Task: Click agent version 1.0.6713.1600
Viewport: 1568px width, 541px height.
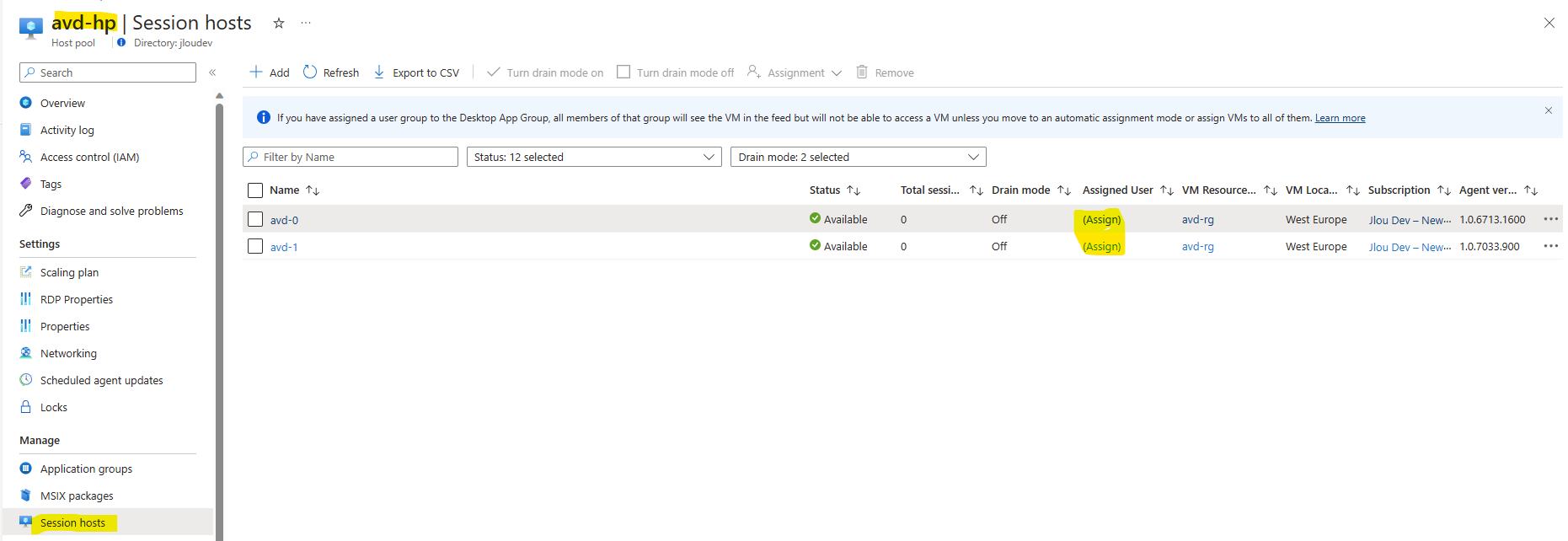Action: point(1492,220)
